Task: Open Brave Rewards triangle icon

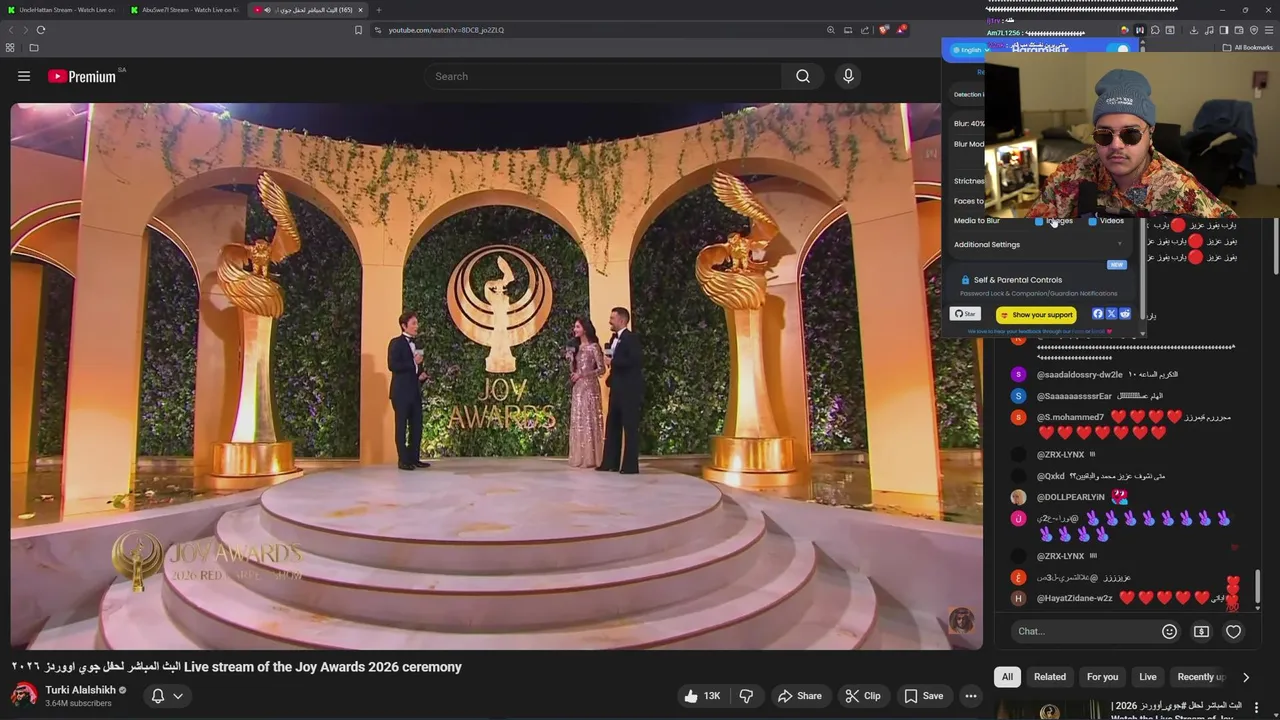Action: pos(901,30)
